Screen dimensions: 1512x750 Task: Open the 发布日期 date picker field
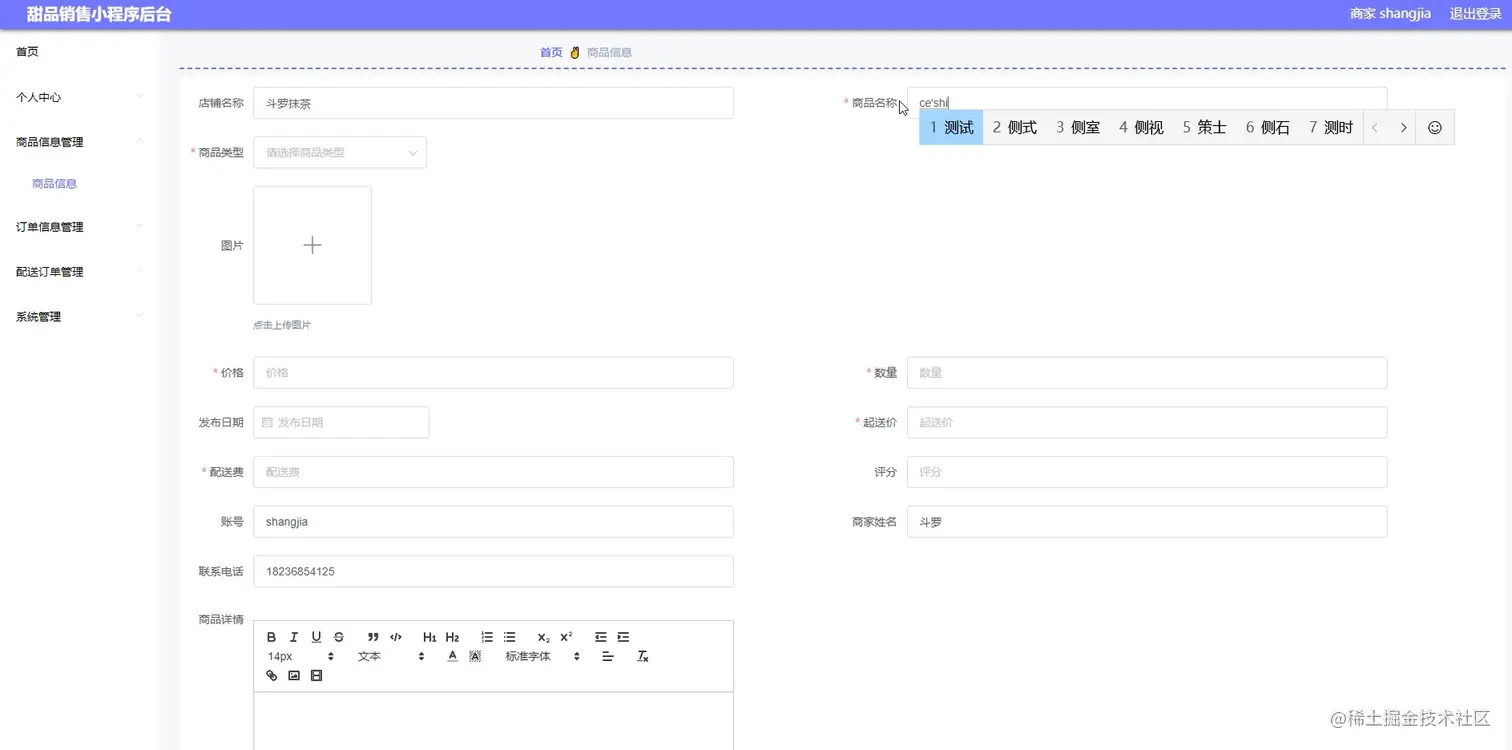point(341,422)
